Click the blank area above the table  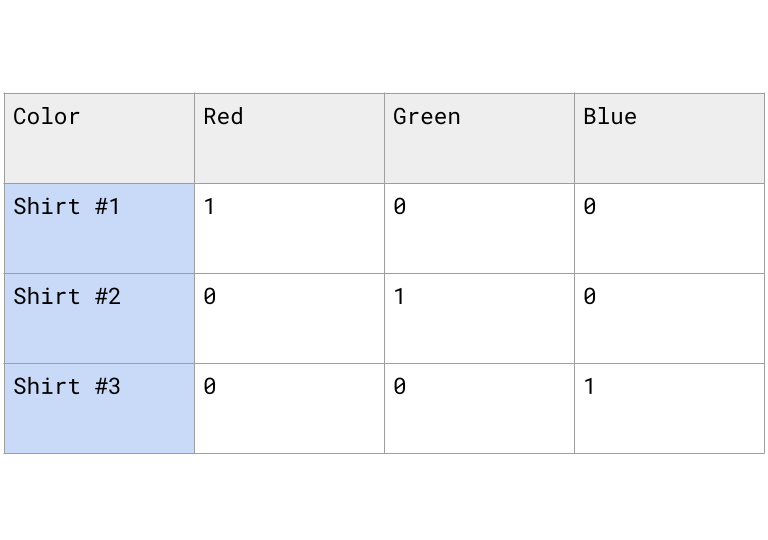(x=384, y=45)
